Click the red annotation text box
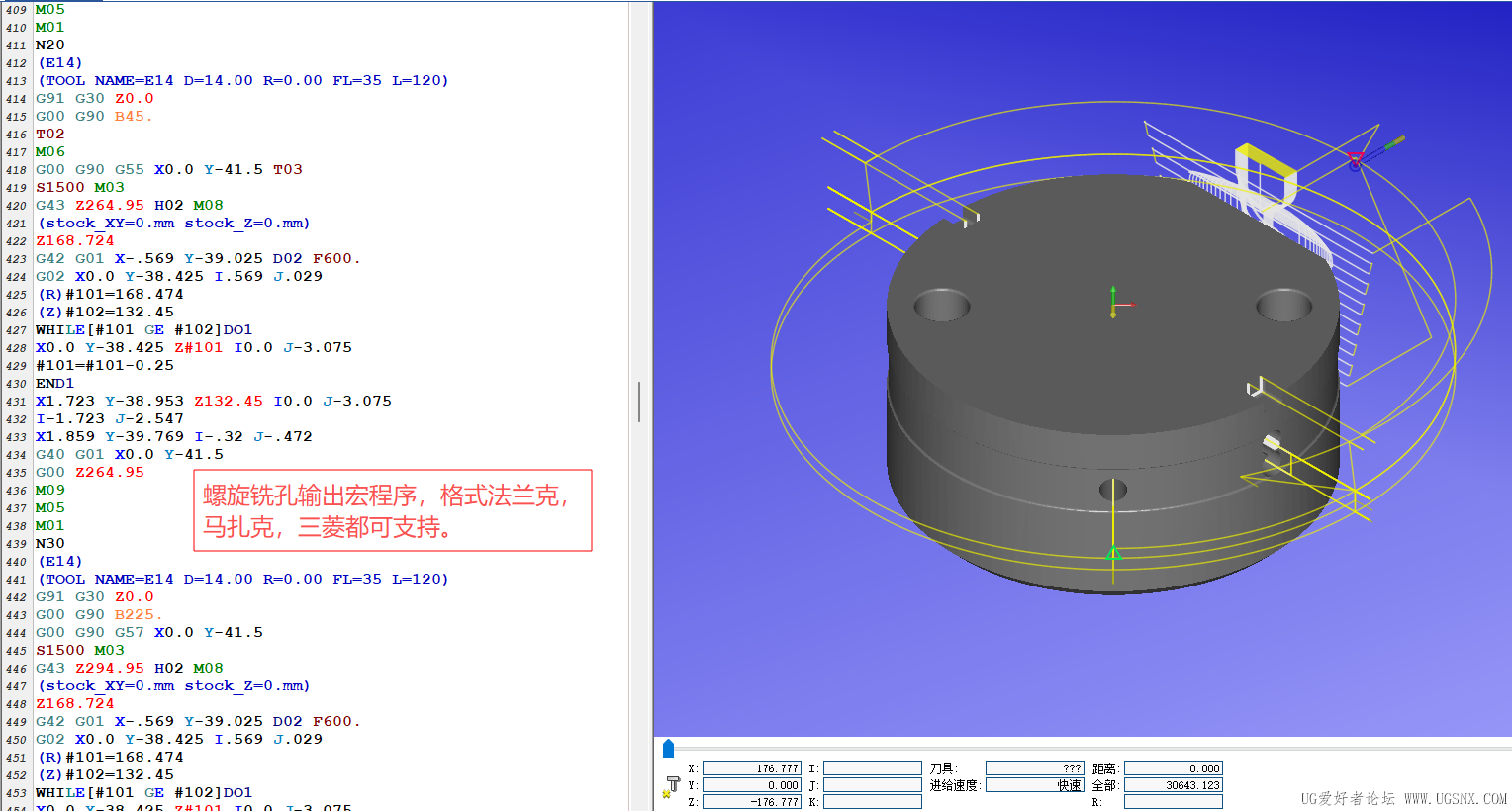Viewport: 1512px width, 811px height. point(393,510)
